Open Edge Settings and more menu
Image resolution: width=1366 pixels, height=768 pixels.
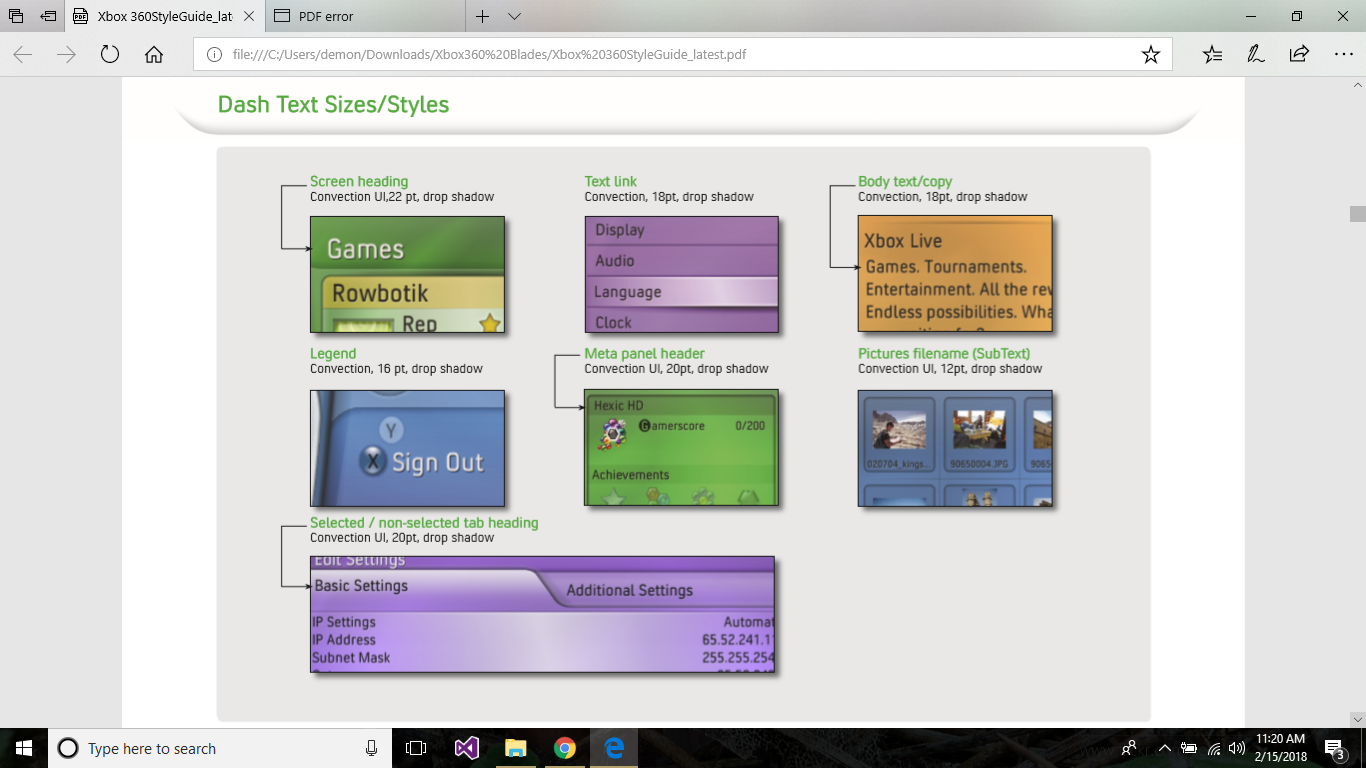coord(1343,55)
